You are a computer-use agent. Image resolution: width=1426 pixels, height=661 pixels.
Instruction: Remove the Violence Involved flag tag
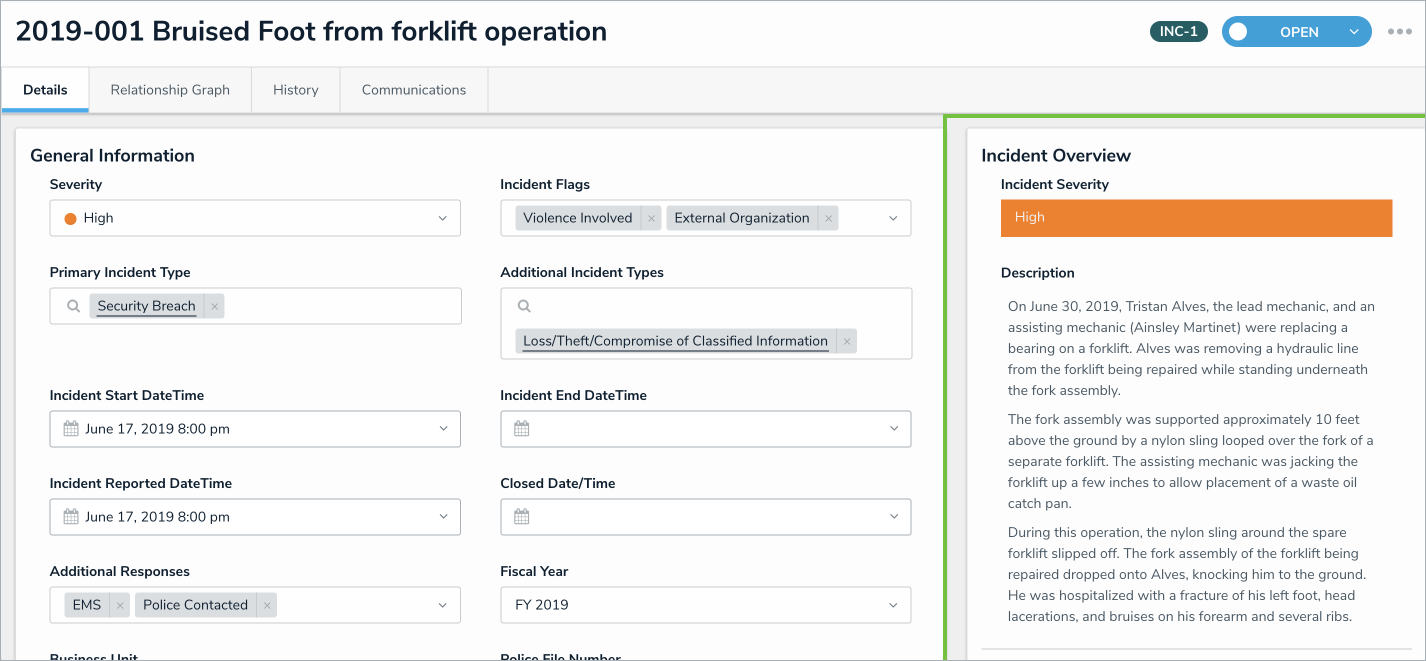click(x=651, y=218)
